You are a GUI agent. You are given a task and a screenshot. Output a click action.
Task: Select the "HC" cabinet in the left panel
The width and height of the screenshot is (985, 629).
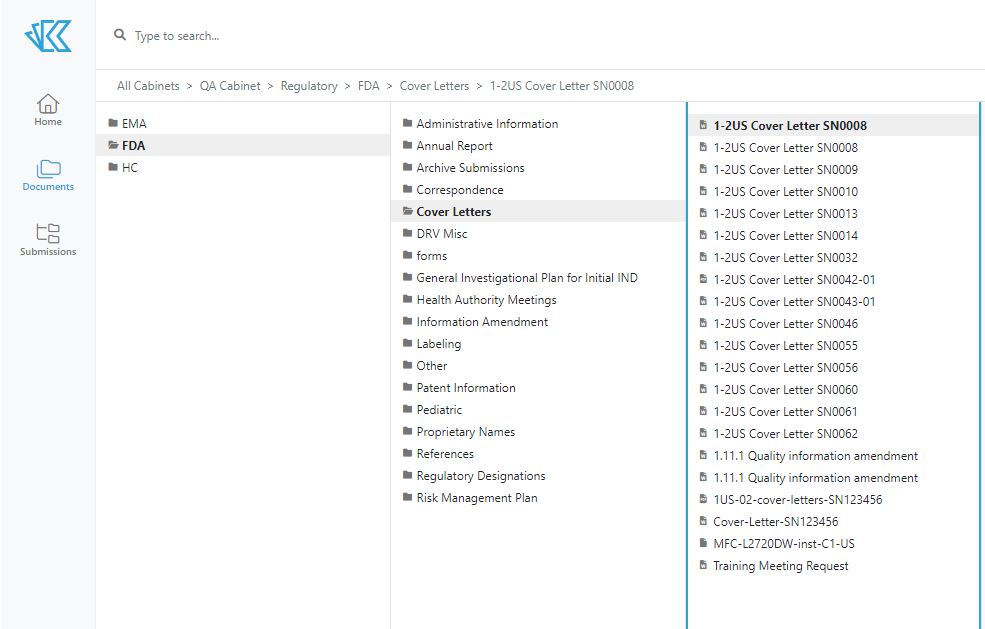point(126,167)
